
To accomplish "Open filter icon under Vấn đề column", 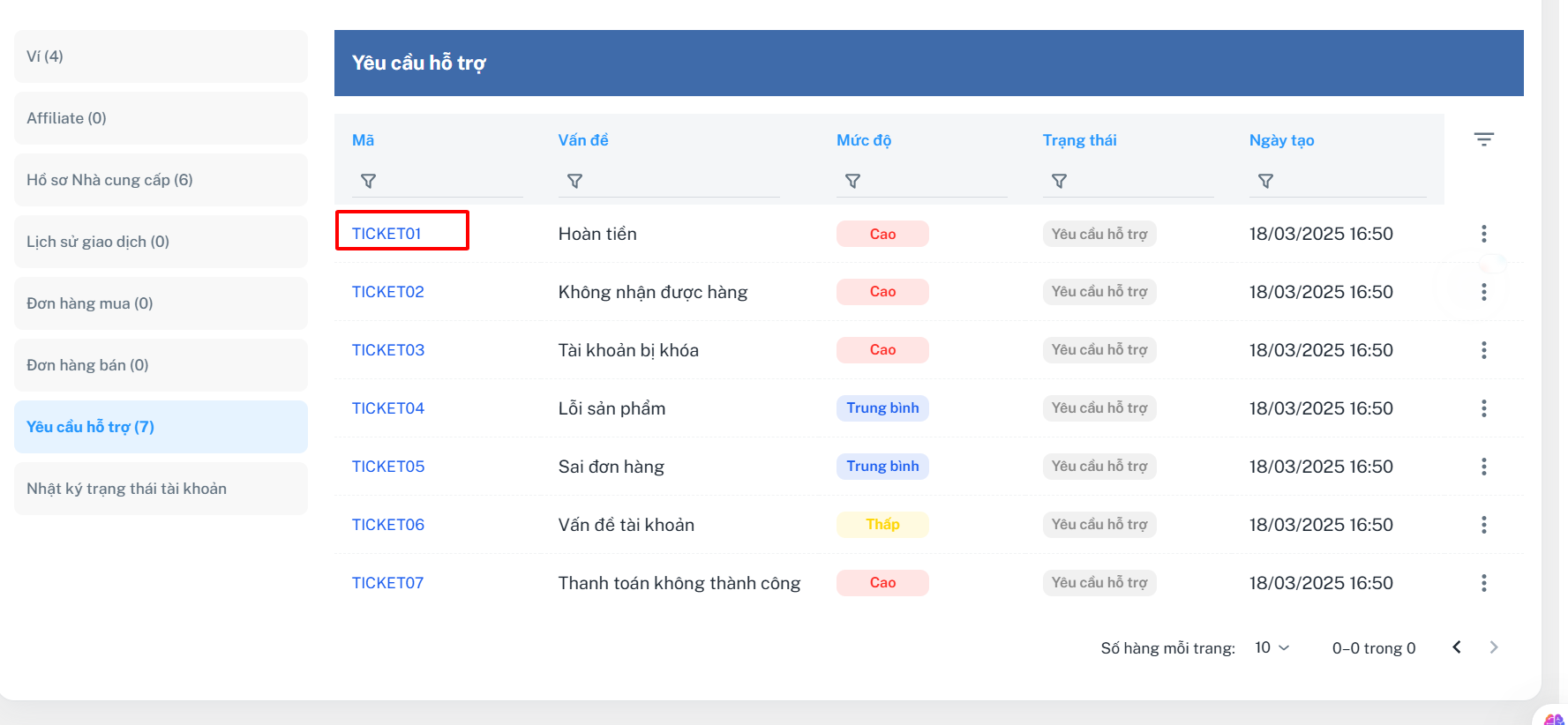I will click(574, 181).
